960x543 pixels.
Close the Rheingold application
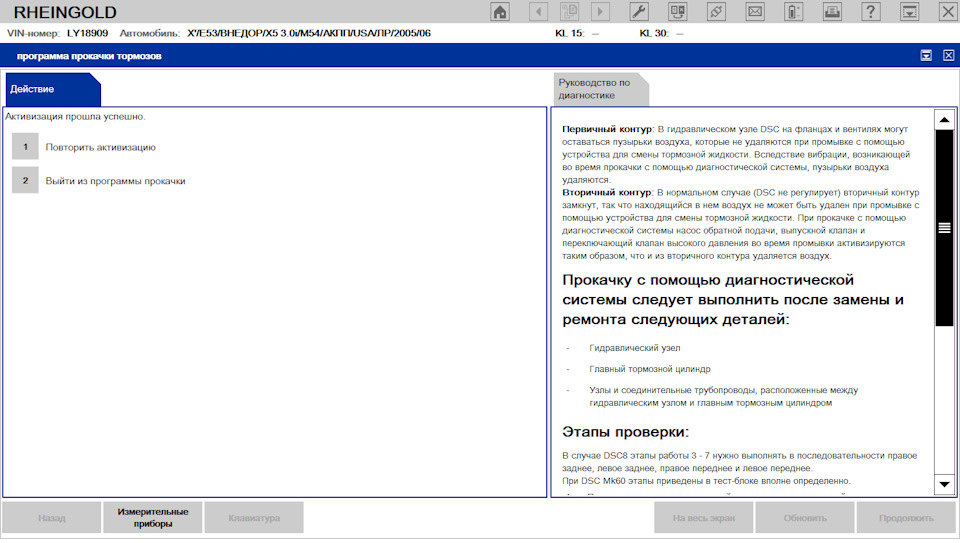click(947, 12)
